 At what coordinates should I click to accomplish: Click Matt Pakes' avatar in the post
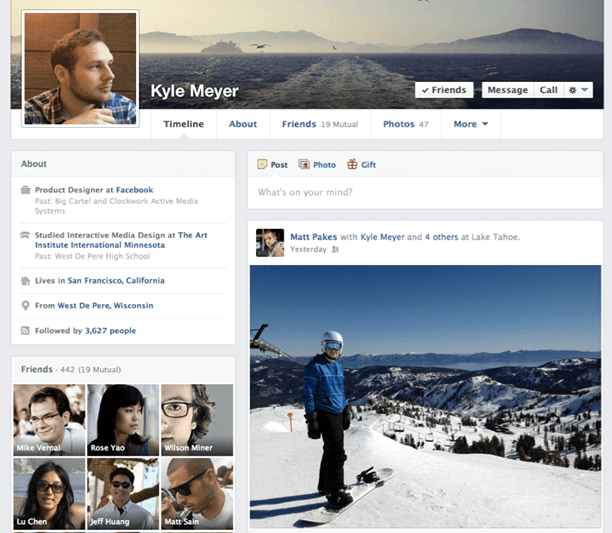[x=270, y=243]
